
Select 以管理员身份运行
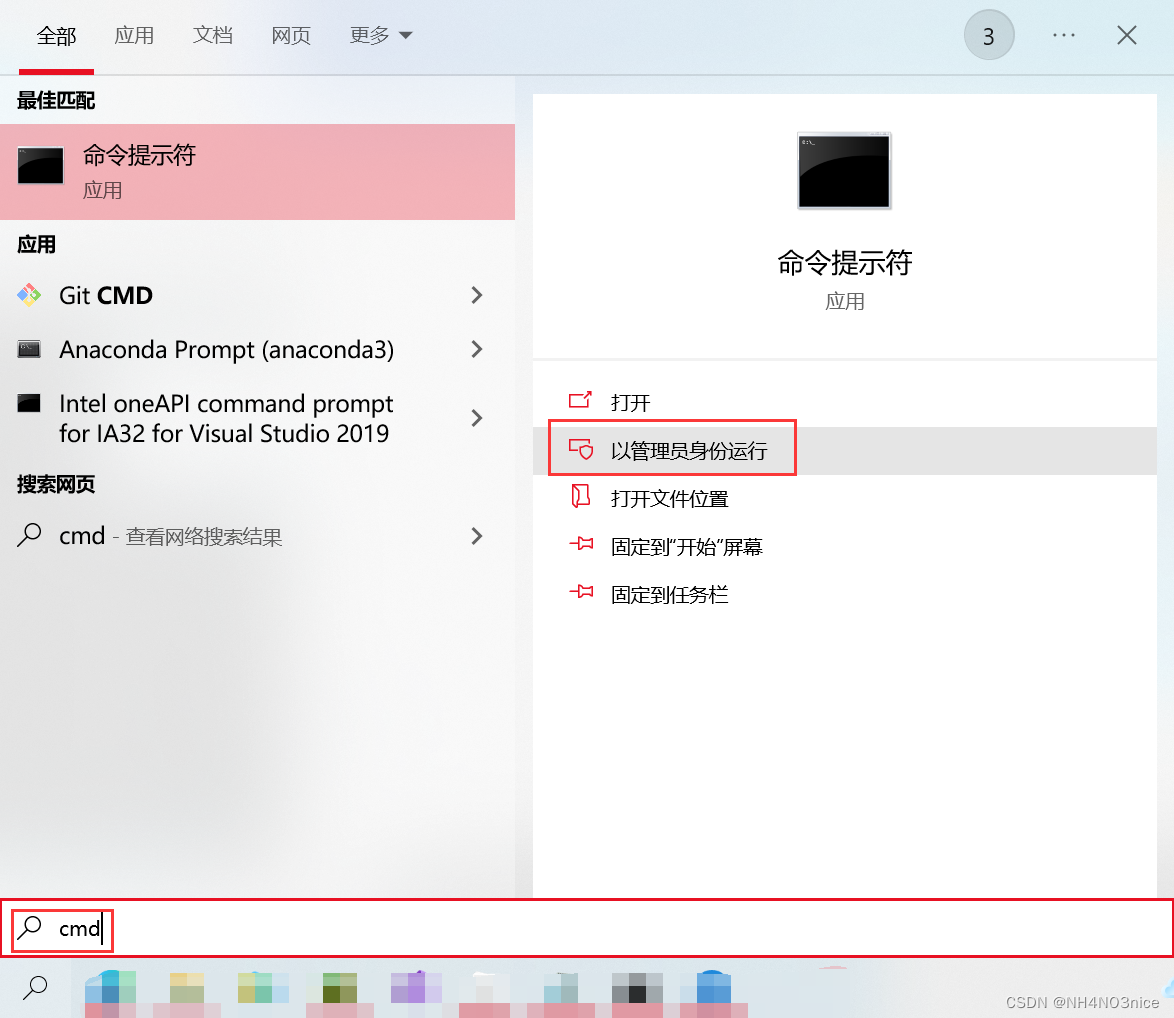[845, 451]
